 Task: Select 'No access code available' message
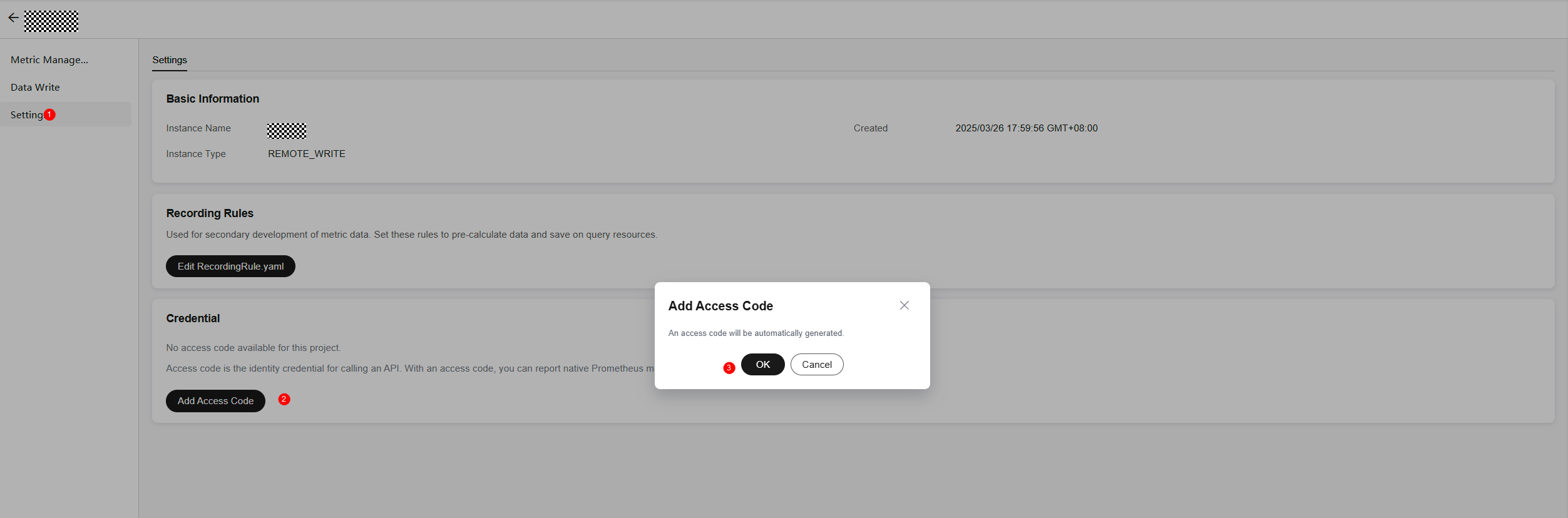254,348
